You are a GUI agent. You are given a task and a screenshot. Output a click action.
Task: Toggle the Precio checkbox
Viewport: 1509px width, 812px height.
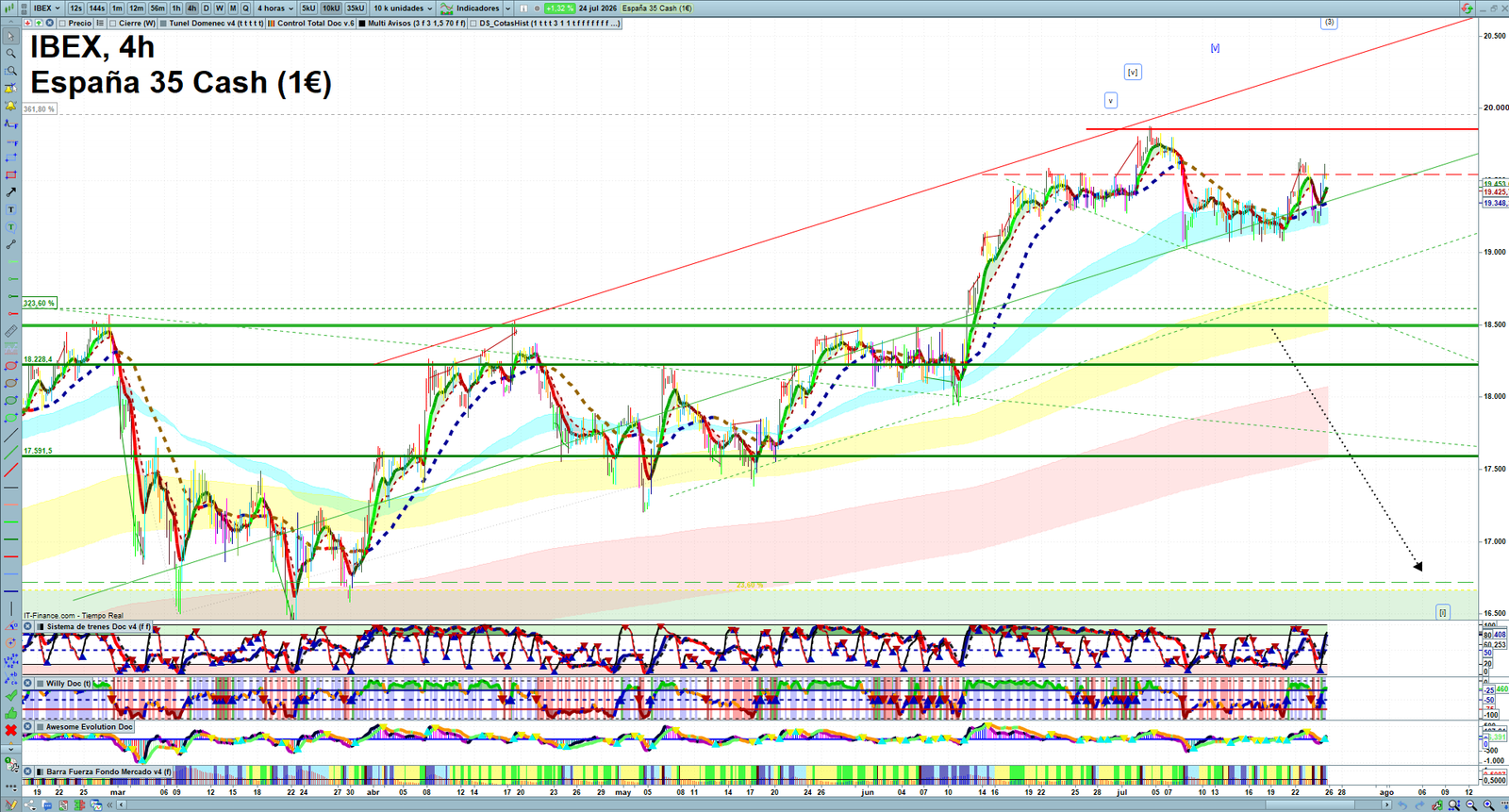(62, 23)
